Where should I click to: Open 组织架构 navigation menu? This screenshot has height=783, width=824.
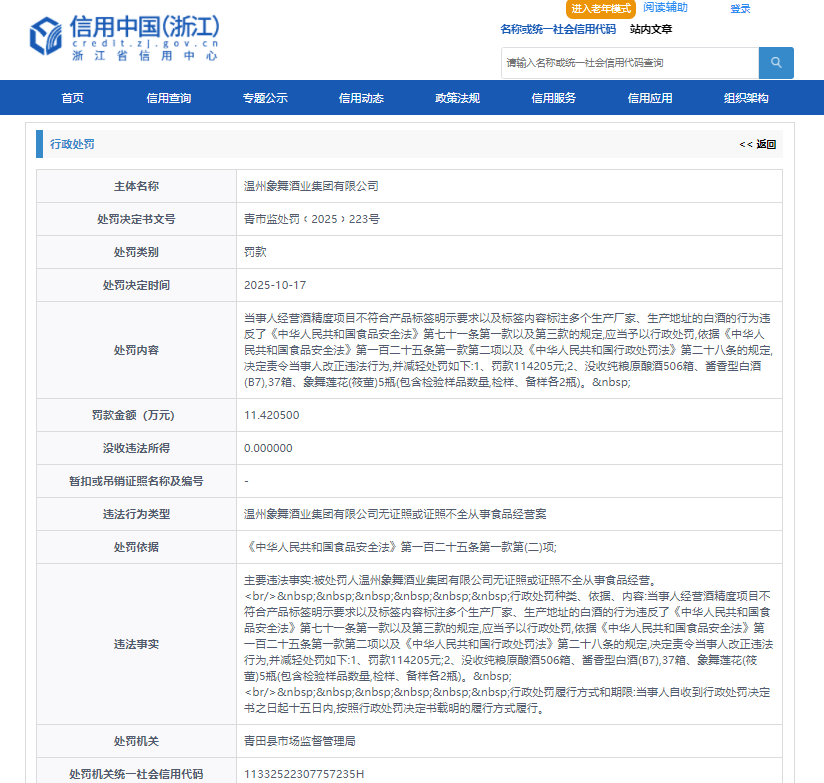point(746,98)
